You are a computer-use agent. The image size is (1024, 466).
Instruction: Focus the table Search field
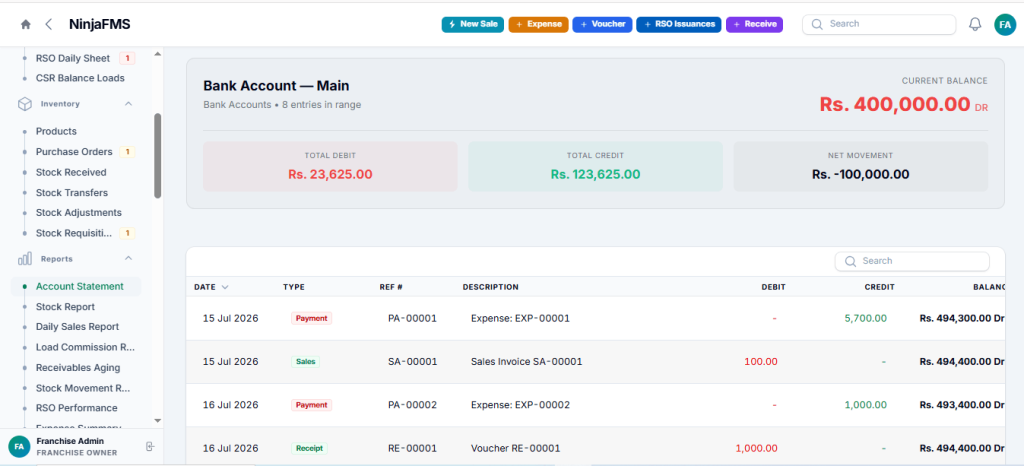coord(912,261)
